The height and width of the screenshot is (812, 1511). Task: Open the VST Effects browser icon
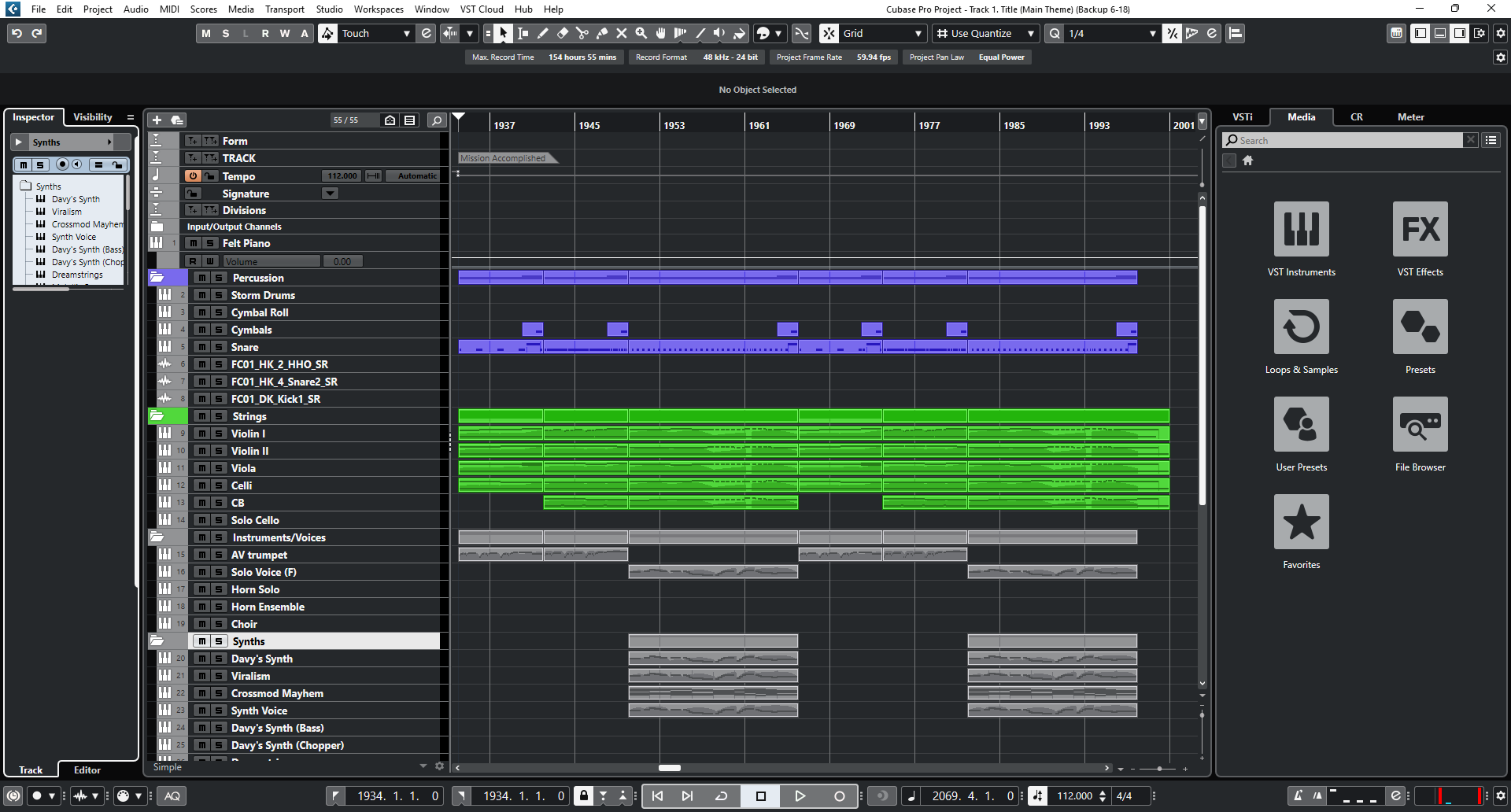(x=1420, y=229)
